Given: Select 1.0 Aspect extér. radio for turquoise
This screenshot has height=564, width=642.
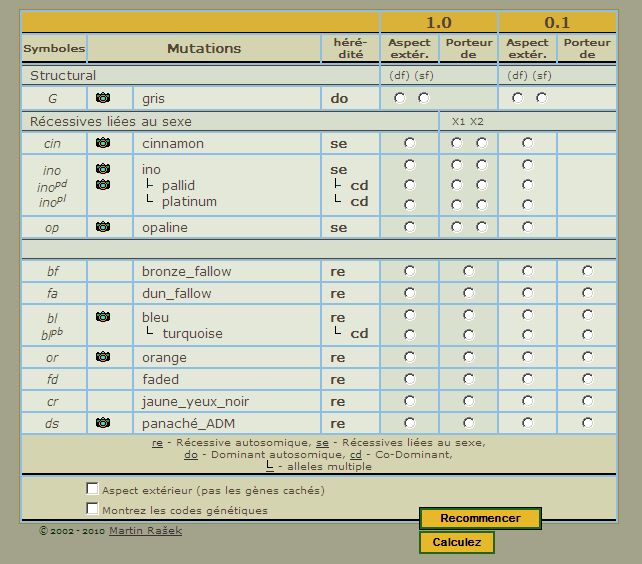Looking at the screenshot, I should pos(410,334).
